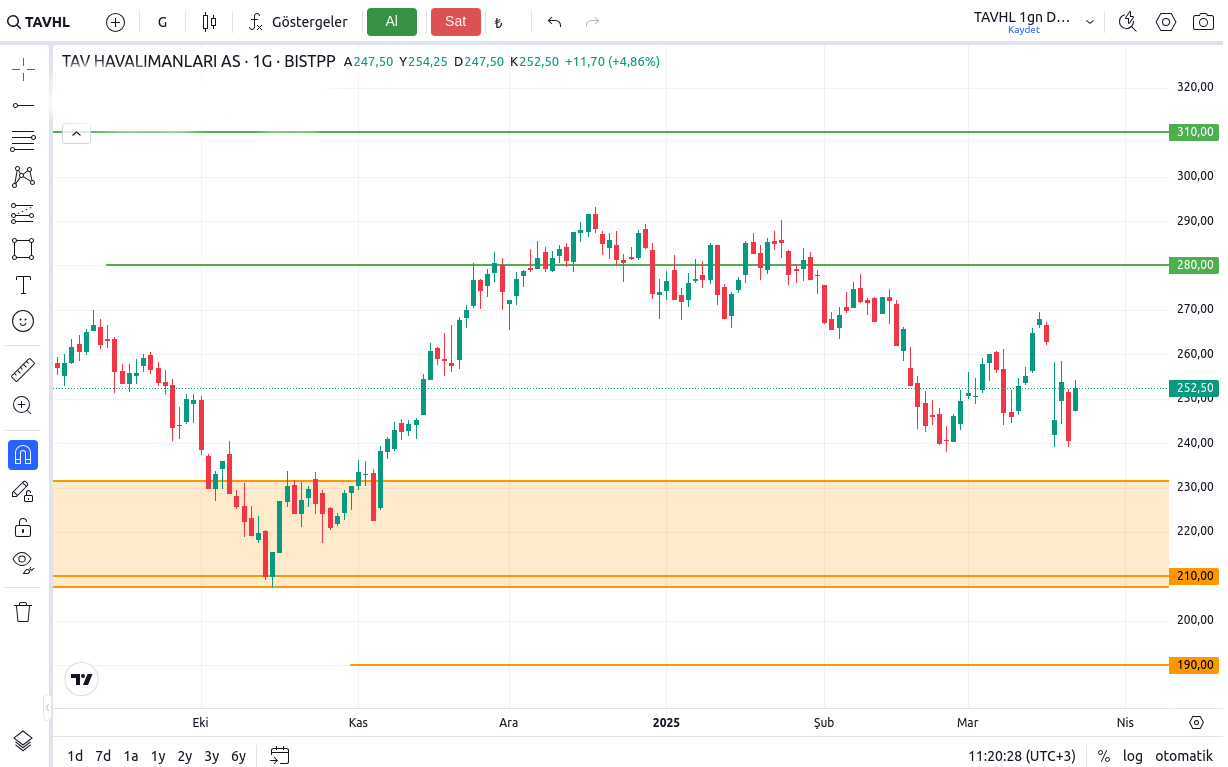Image resolution: width=1228 pixels, height=767 pixels.
Task: Toggle hide all drawings eye icon
Action: pos(23,562)
